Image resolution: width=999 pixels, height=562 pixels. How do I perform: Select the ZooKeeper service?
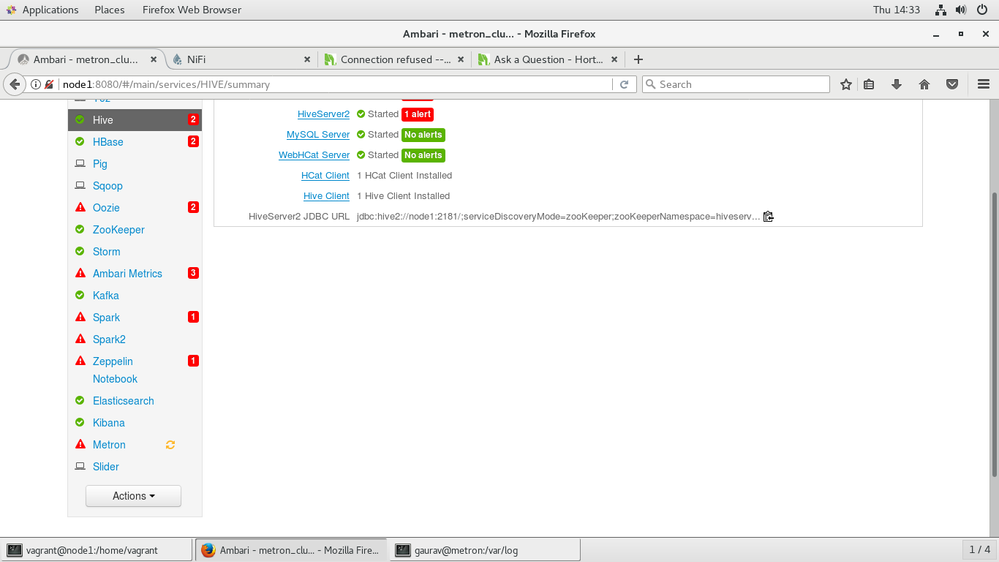pyautogui.click(x=119, y=229)
